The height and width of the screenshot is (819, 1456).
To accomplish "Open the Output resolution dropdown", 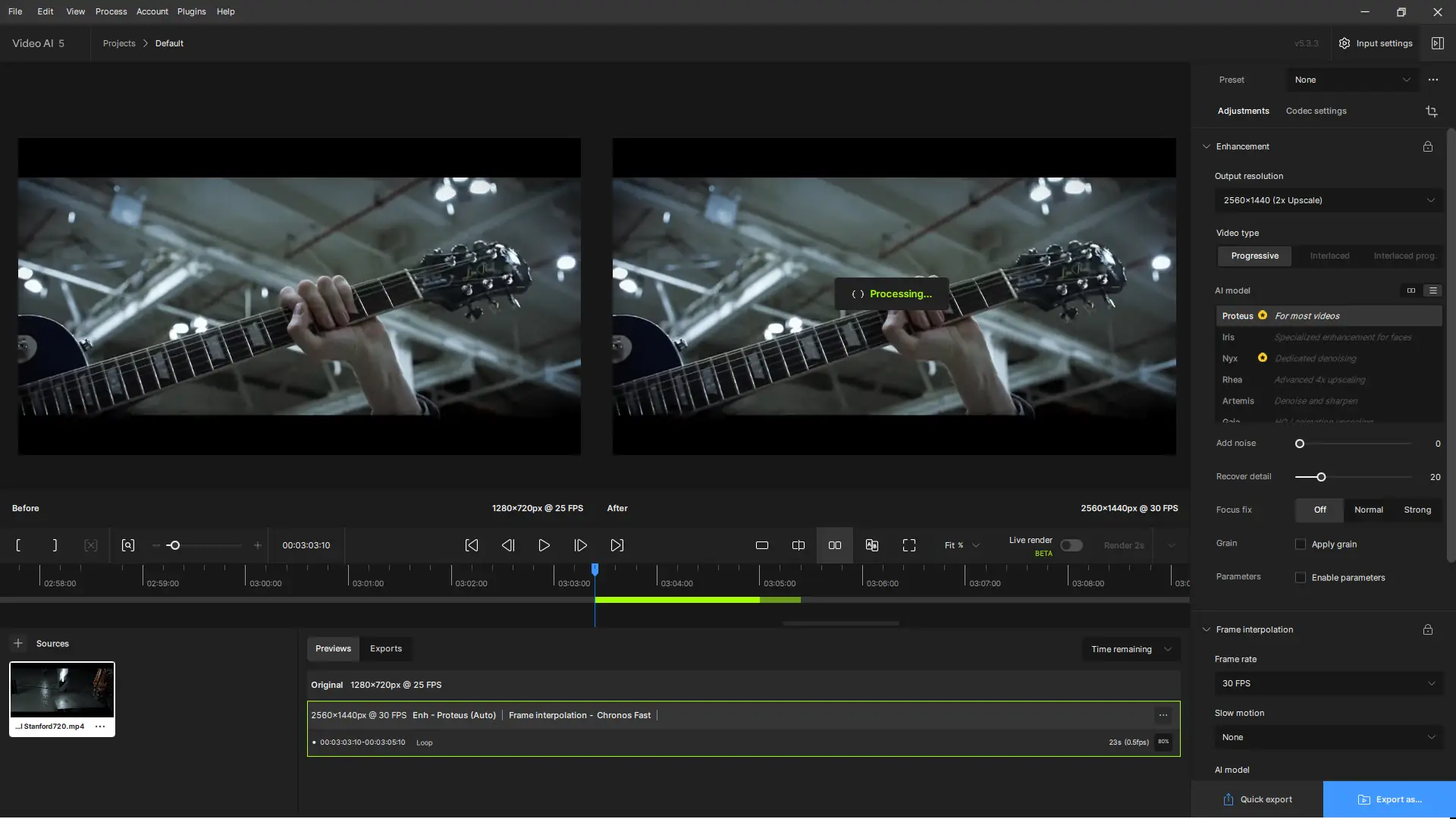I will tap(1328, 200).
